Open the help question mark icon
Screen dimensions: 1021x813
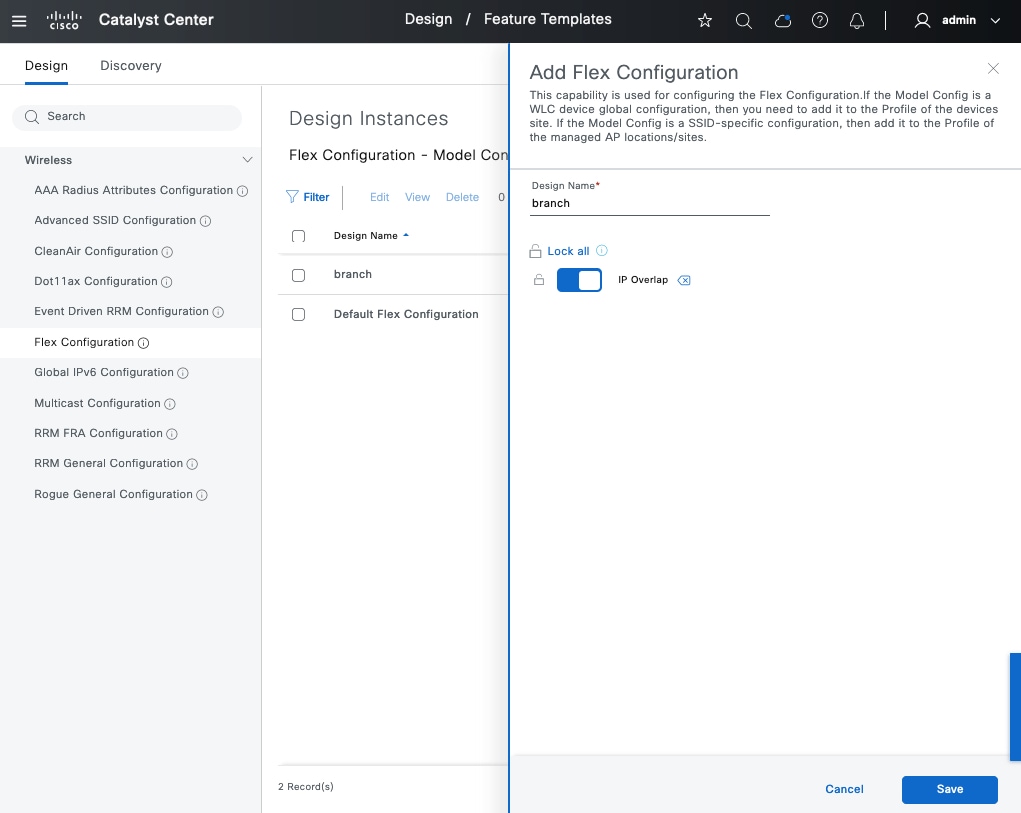[x=820, y=20]
